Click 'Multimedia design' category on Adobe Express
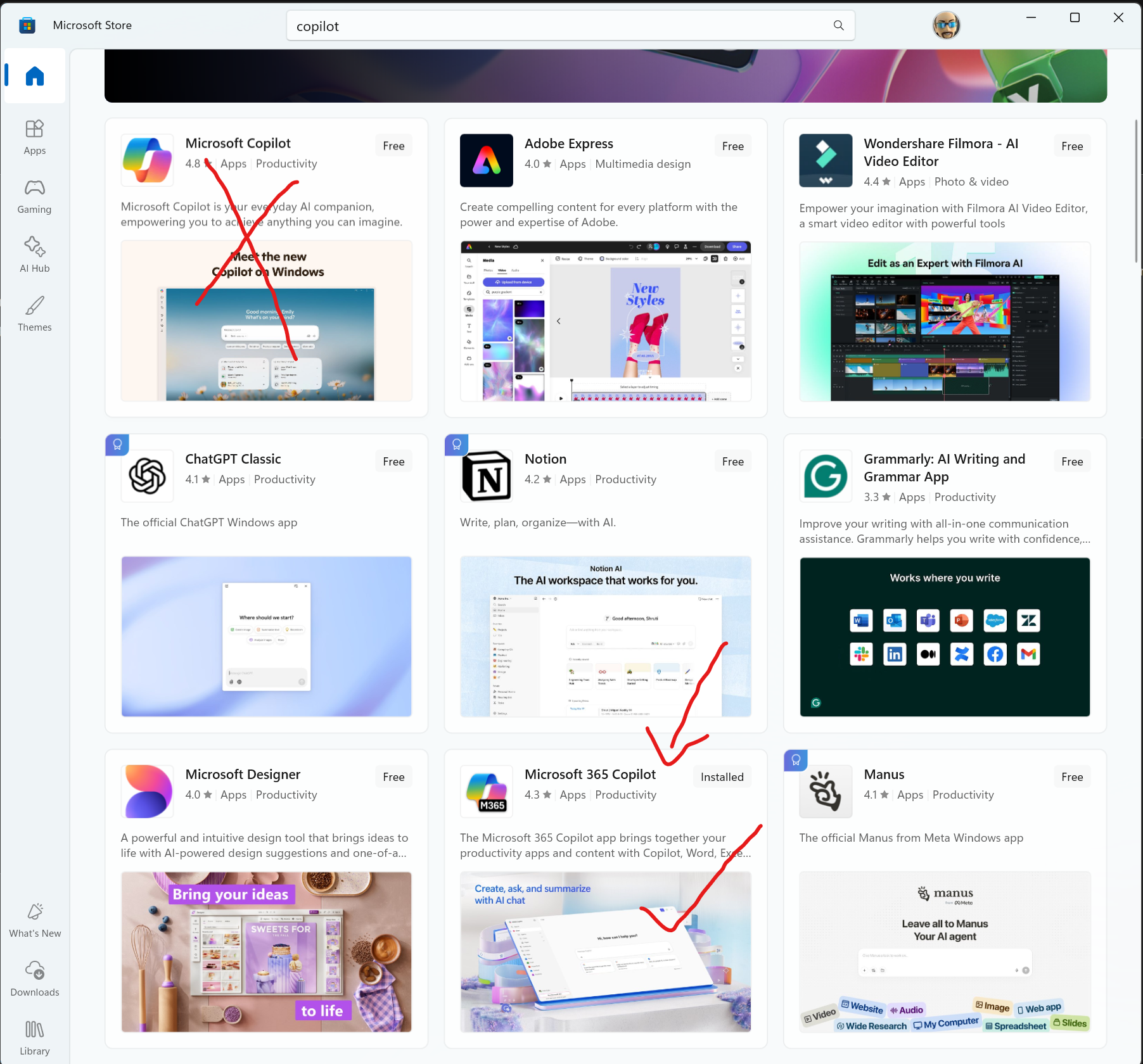Image resolution: width=1143 pixels, height=1064 pixels. pos(643,164)
